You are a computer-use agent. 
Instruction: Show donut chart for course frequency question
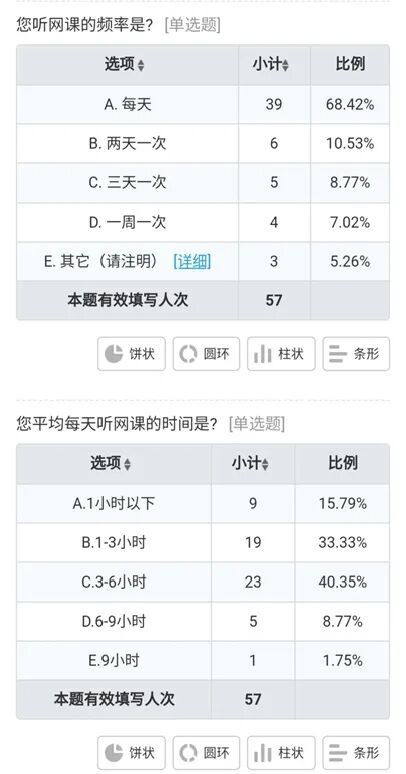(206, 353)
